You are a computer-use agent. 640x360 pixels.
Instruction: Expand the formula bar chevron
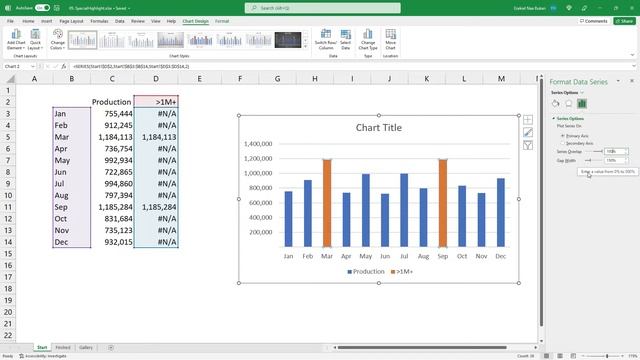633,66
